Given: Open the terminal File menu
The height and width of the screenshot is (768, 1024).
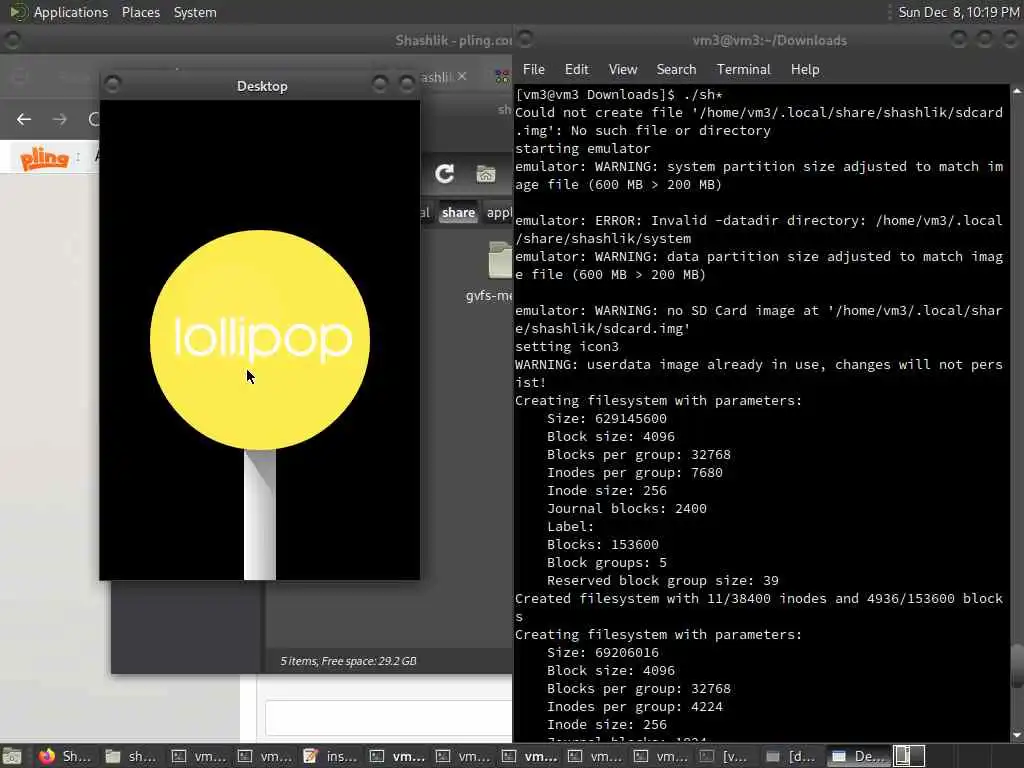Looking at the screenshot, I should click(534, 69).
